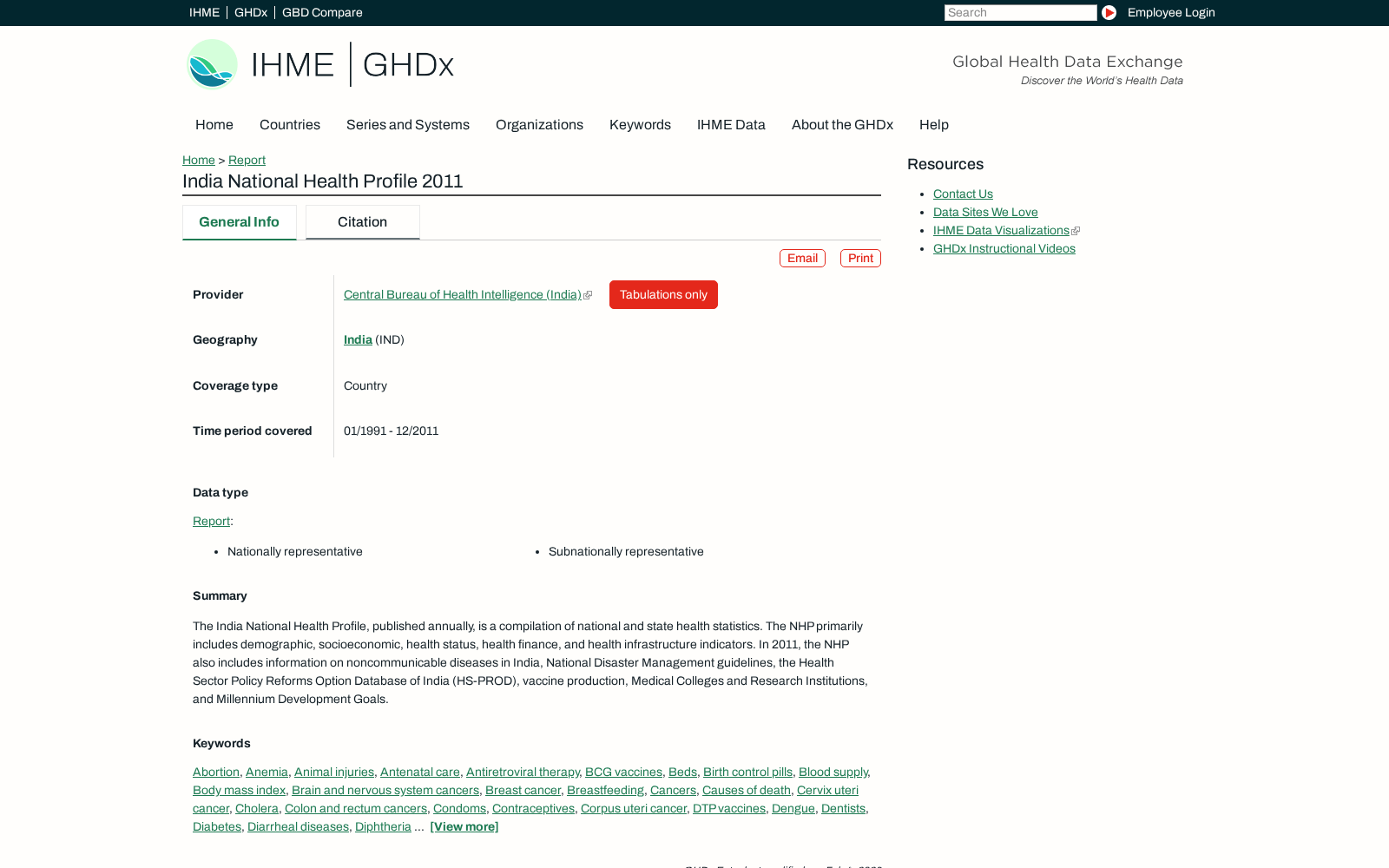Click the Diarrheal diseases keyword
This screenshot has height=868, width=1389.
point(298,826)
